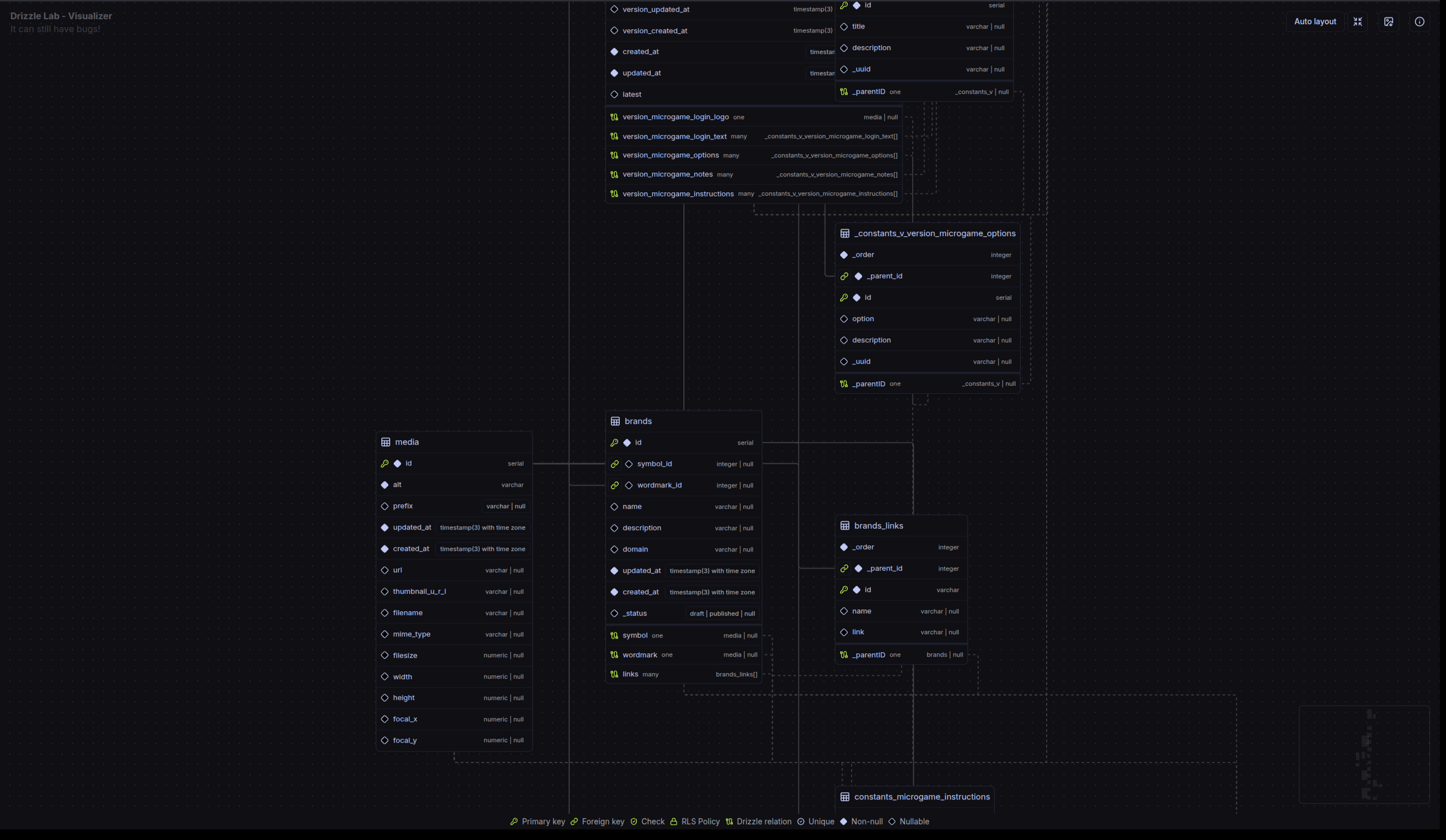Click version_microgame_login_logo relation row
This screenshot has width=1446, height=840.
(x=675, y=117)
